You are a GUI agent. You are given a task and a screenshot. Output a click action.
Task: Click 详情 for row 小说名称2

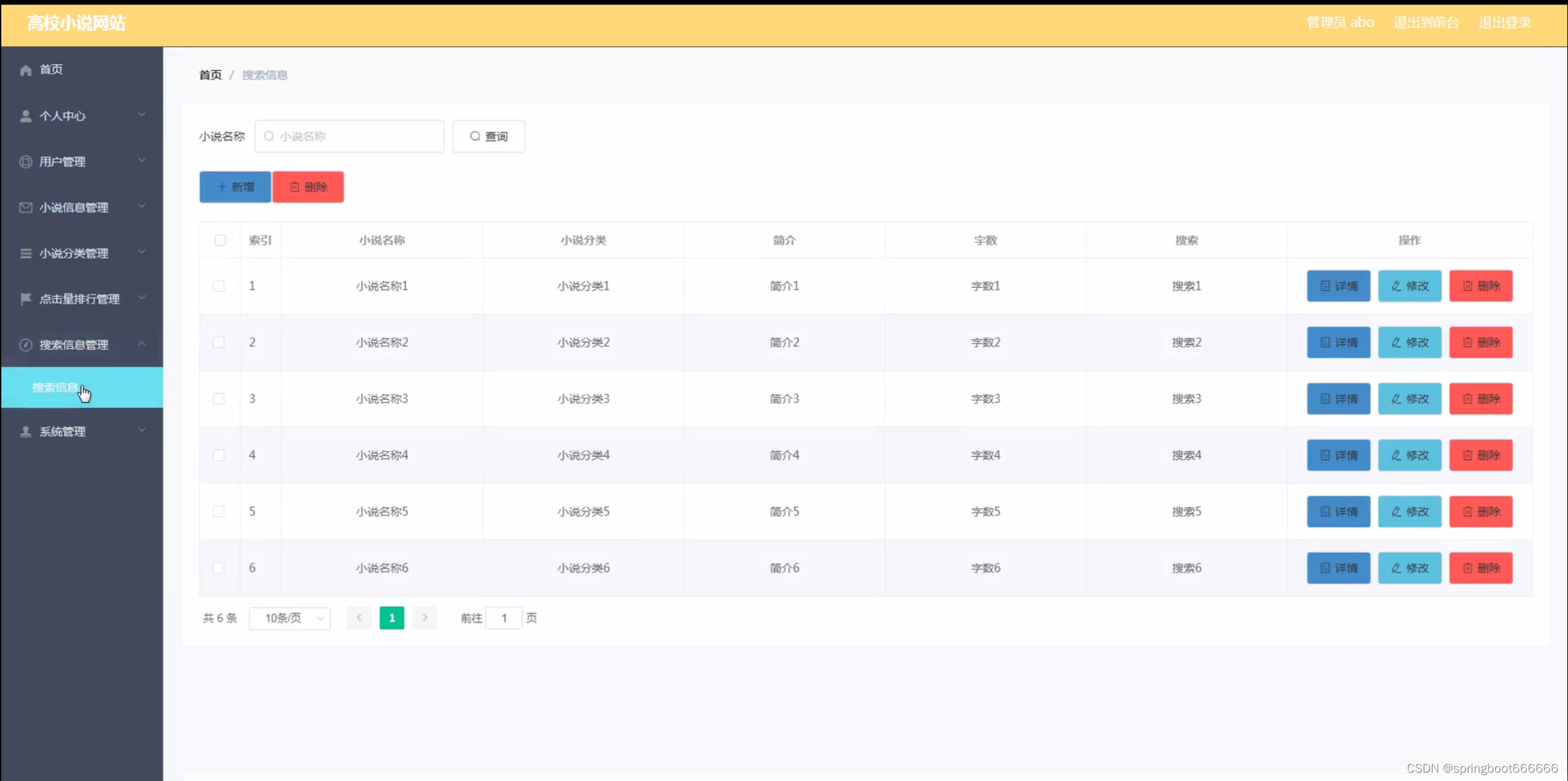pyautogui.click(x=1338, y=342)
